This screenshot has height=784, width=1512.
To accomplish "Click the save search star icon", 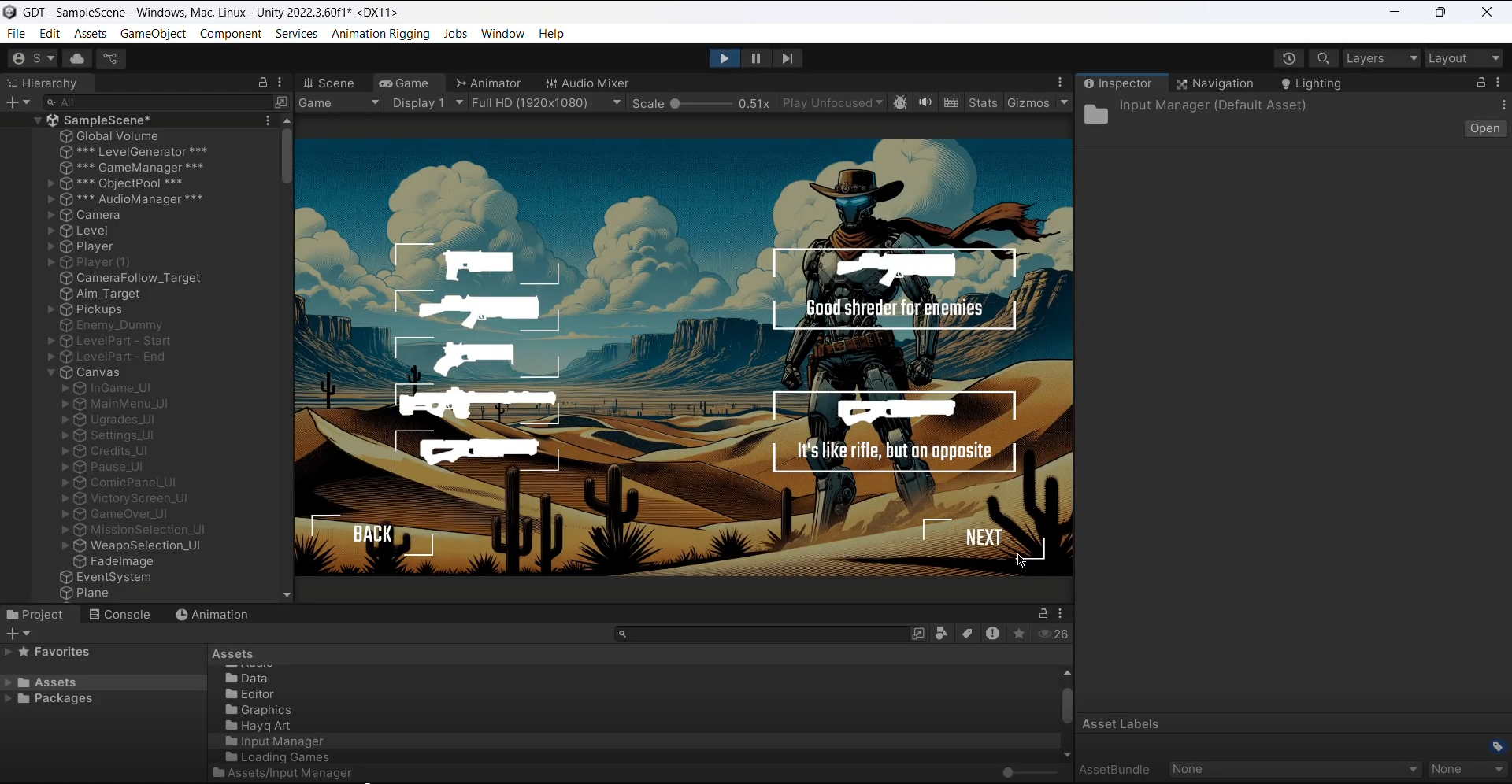I will tap(1019, 634).
